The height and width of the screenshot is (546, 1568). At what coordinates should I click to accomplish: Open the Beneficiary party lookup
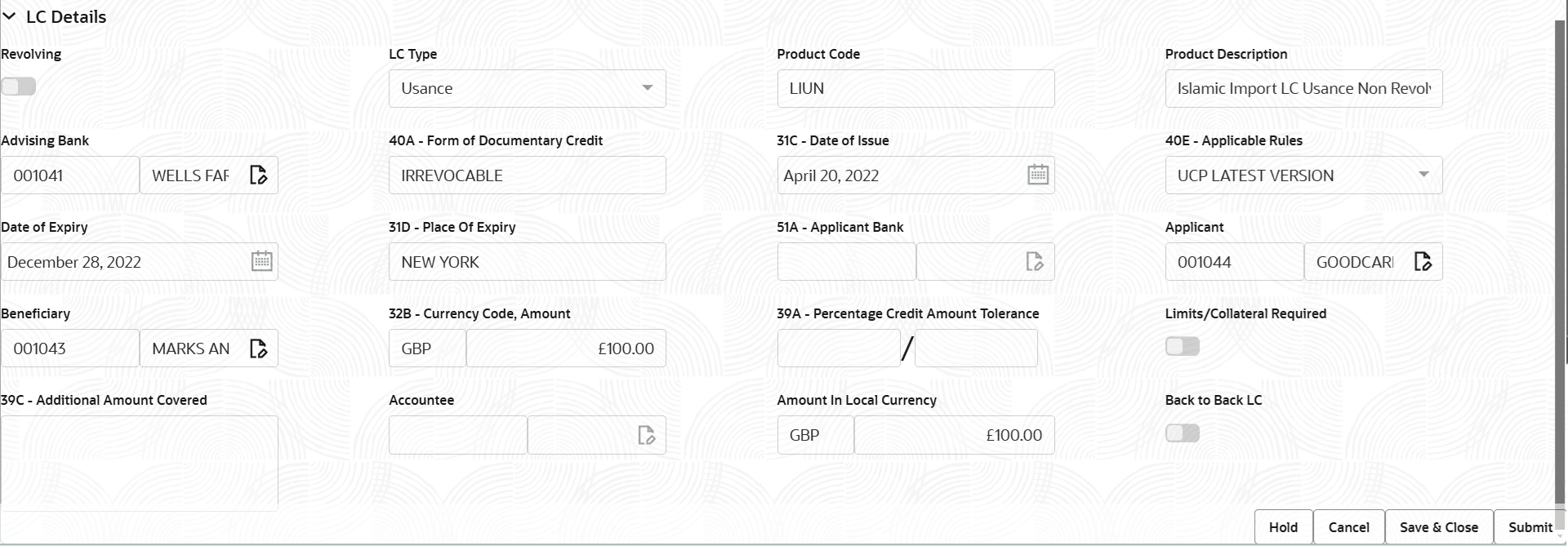coord(260,348)
